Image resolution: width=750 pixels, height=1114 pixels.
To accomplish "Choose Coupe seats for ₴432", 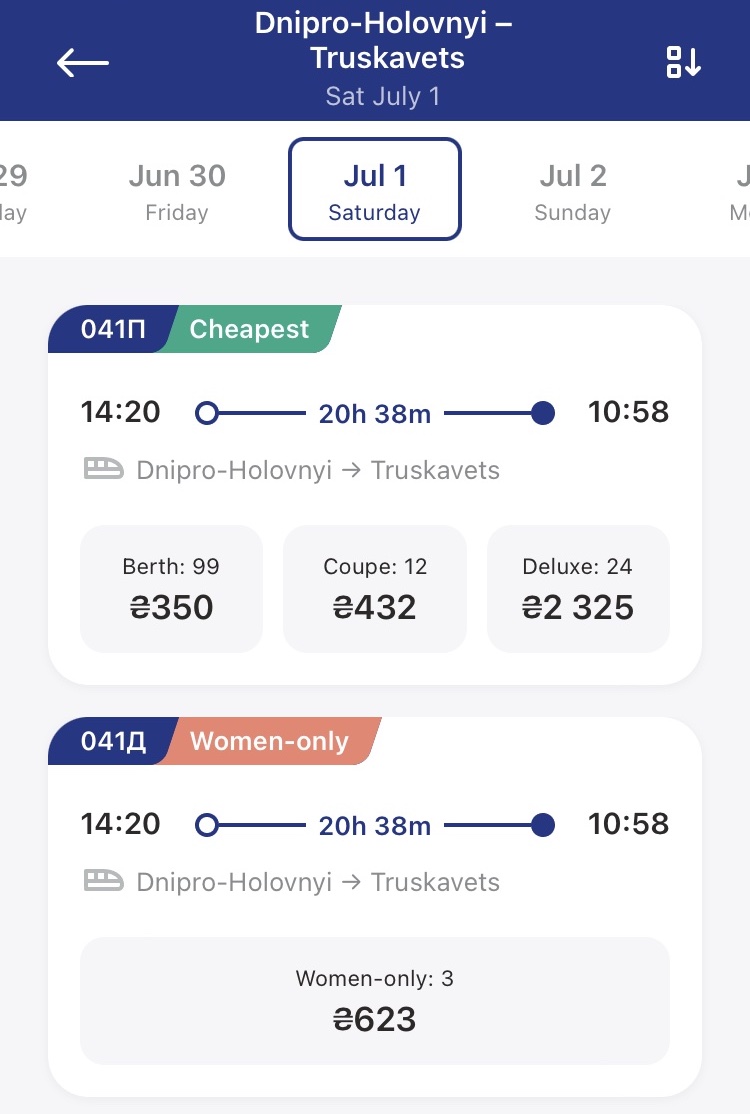I will click(375, 589).
